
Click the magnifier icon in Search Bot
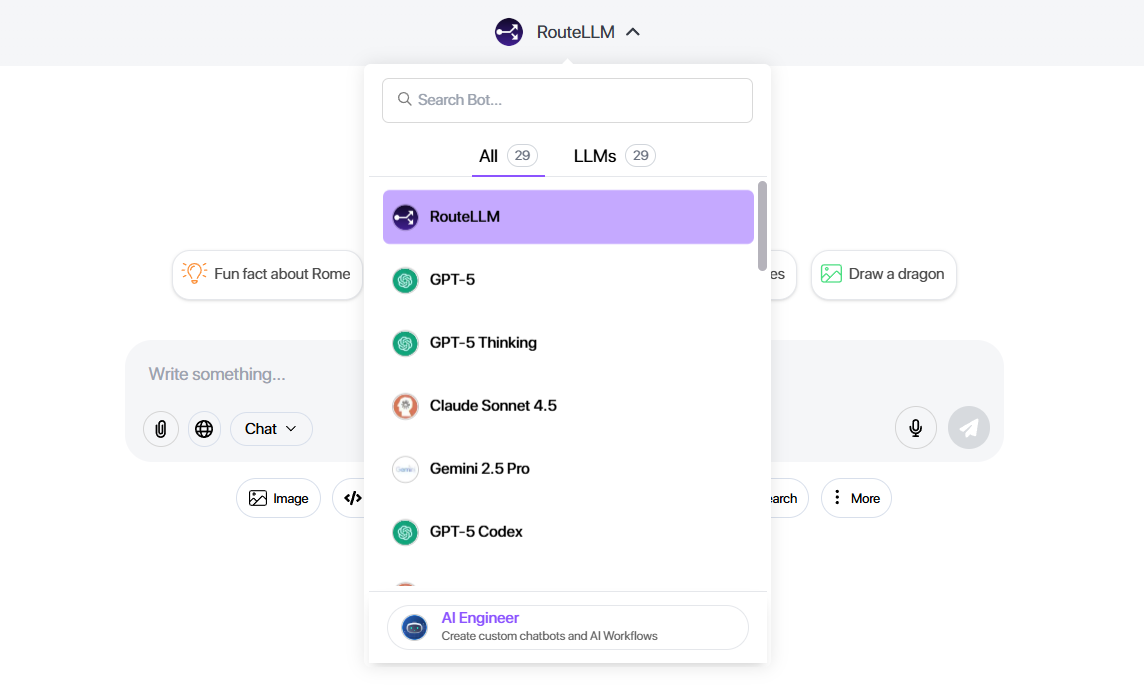(404, 99)
